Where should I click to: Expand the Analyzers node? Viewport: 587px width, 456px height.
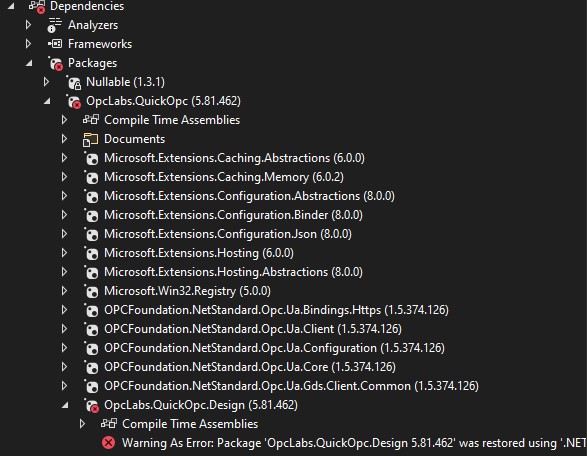(x=28, y=25)
